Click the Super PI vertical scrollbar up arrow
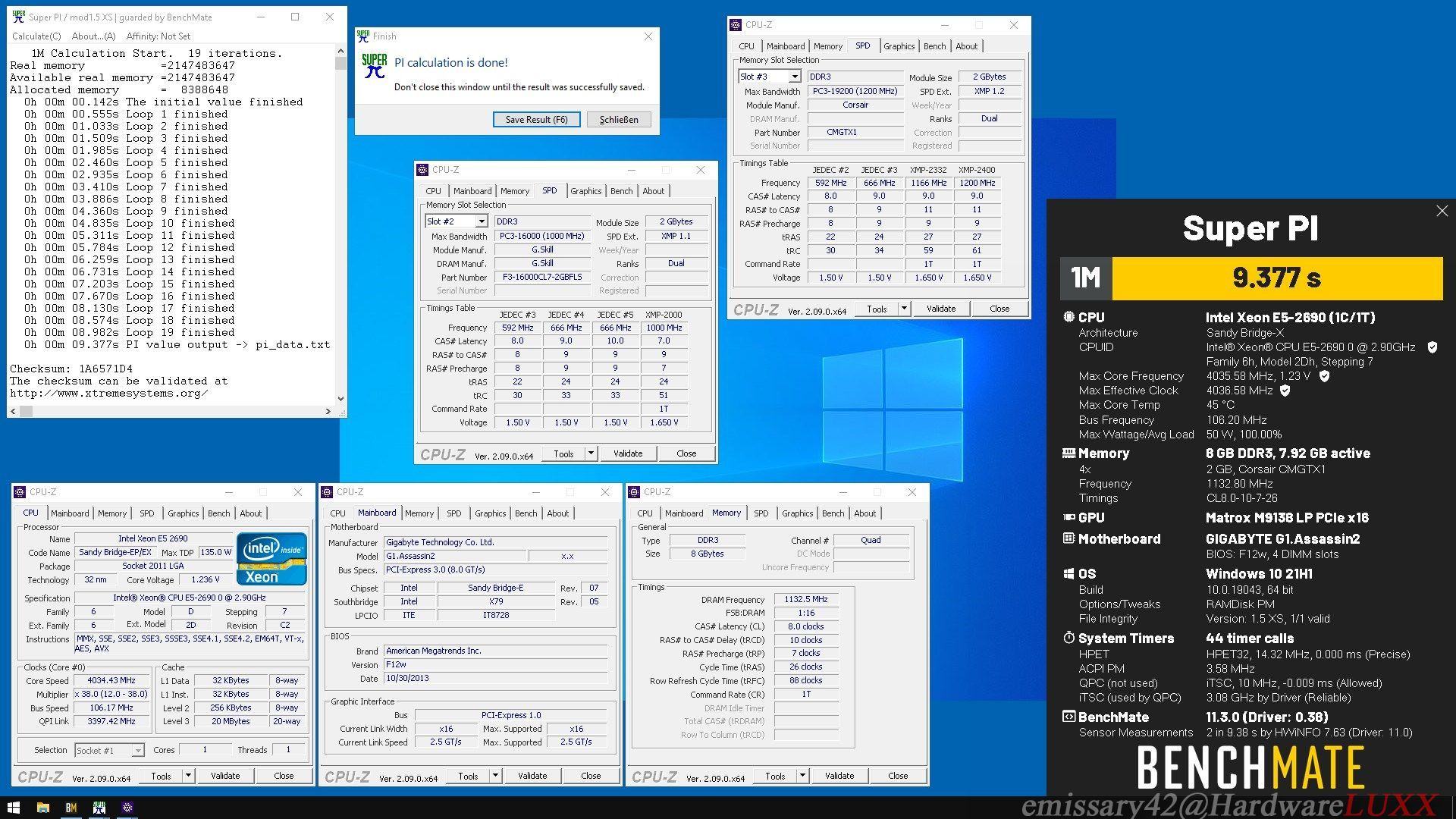Viewport: 1456px width, 819px height. (340, 52)
